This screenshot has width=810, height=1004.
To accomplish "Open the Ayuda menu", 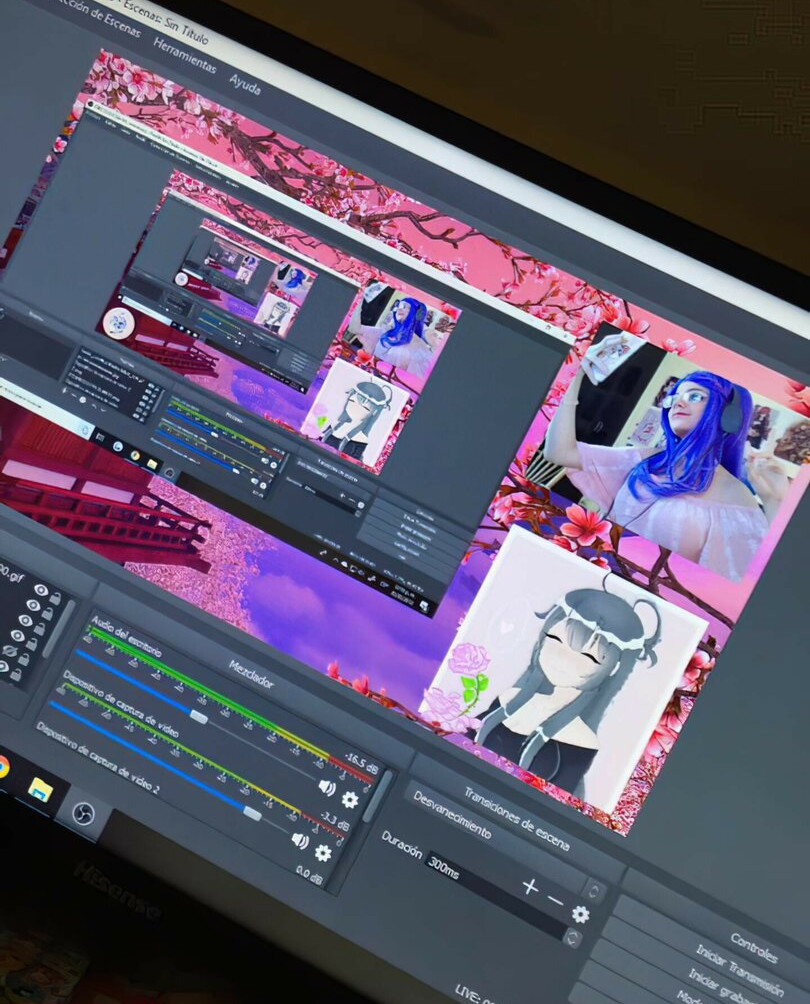I will 245,84.
